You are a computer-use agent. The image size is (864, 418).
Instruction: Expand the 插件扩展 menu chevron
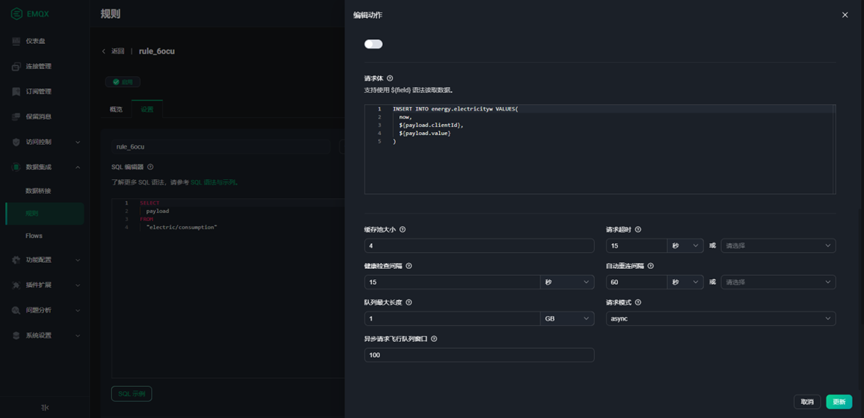pos(78,285)
